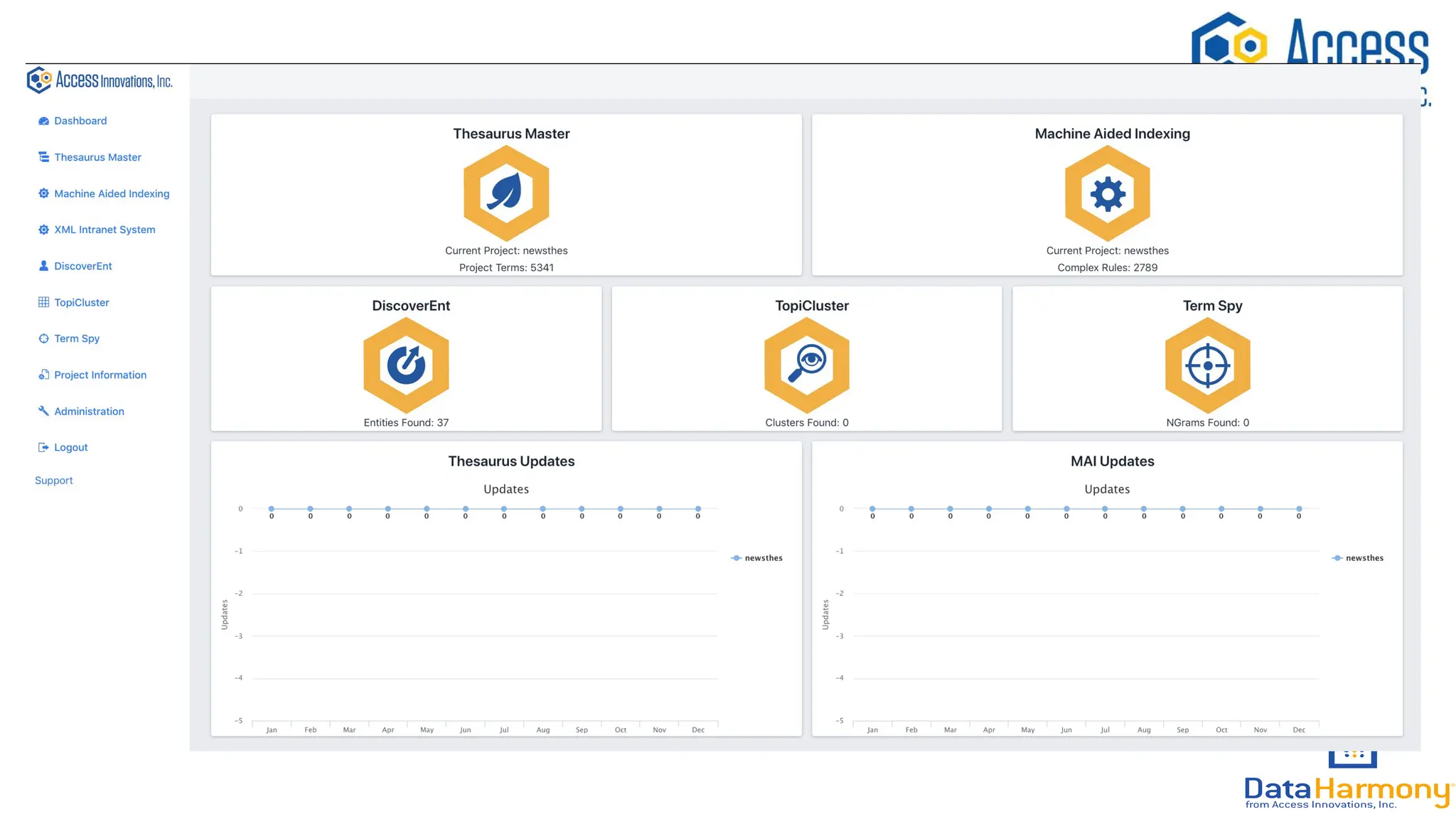
Task: Click the TopiCluster grid icon in sidebar
Action: [x=43, y=302]
